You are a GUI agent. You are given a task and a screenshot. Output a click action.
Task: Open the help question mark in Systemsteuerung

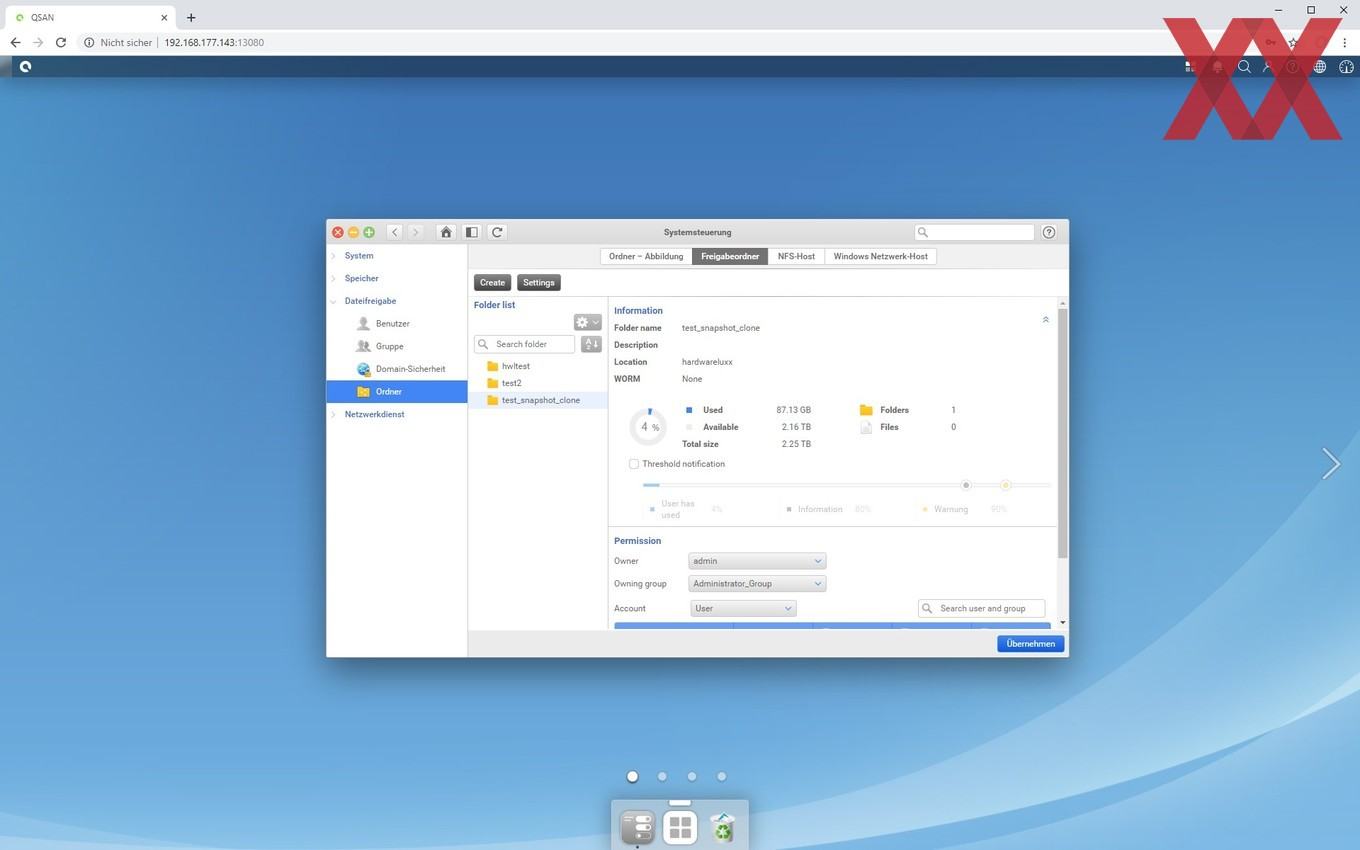[x=1049, y=232]
